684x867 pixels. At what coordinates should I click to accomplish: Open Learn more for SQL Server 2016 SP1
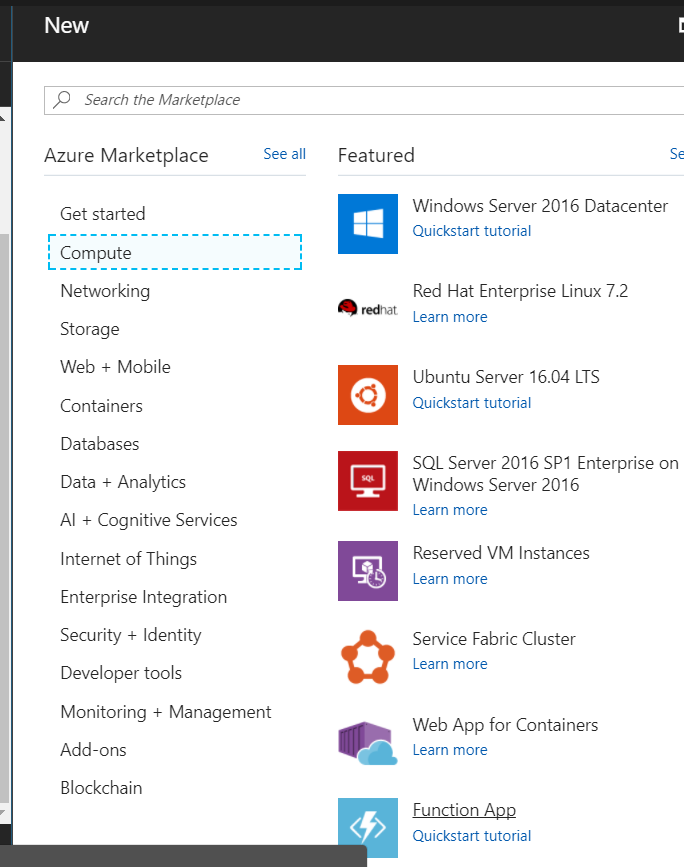pos(450,510)
